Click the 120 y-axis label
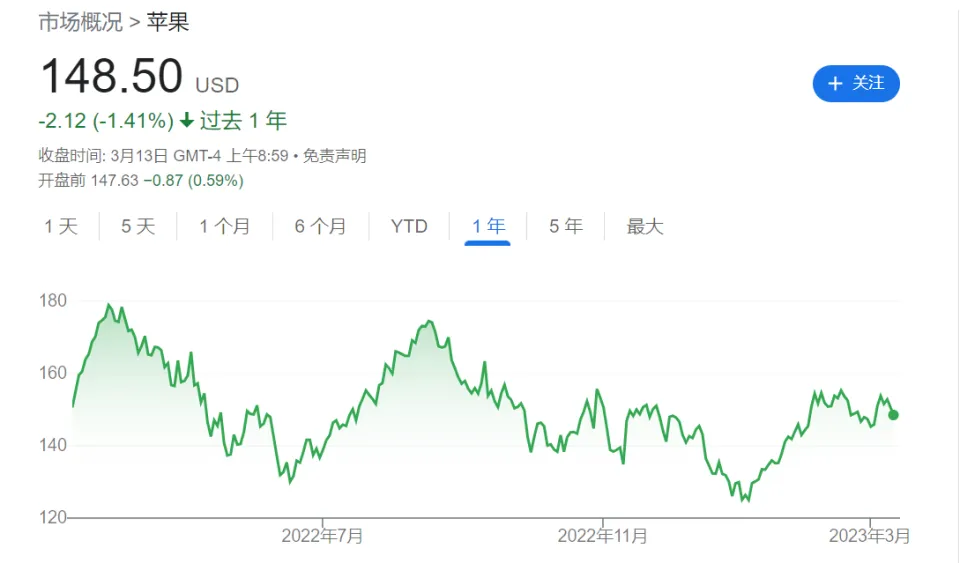The height and width of the screenshot is (563, 960). point(53,517)
